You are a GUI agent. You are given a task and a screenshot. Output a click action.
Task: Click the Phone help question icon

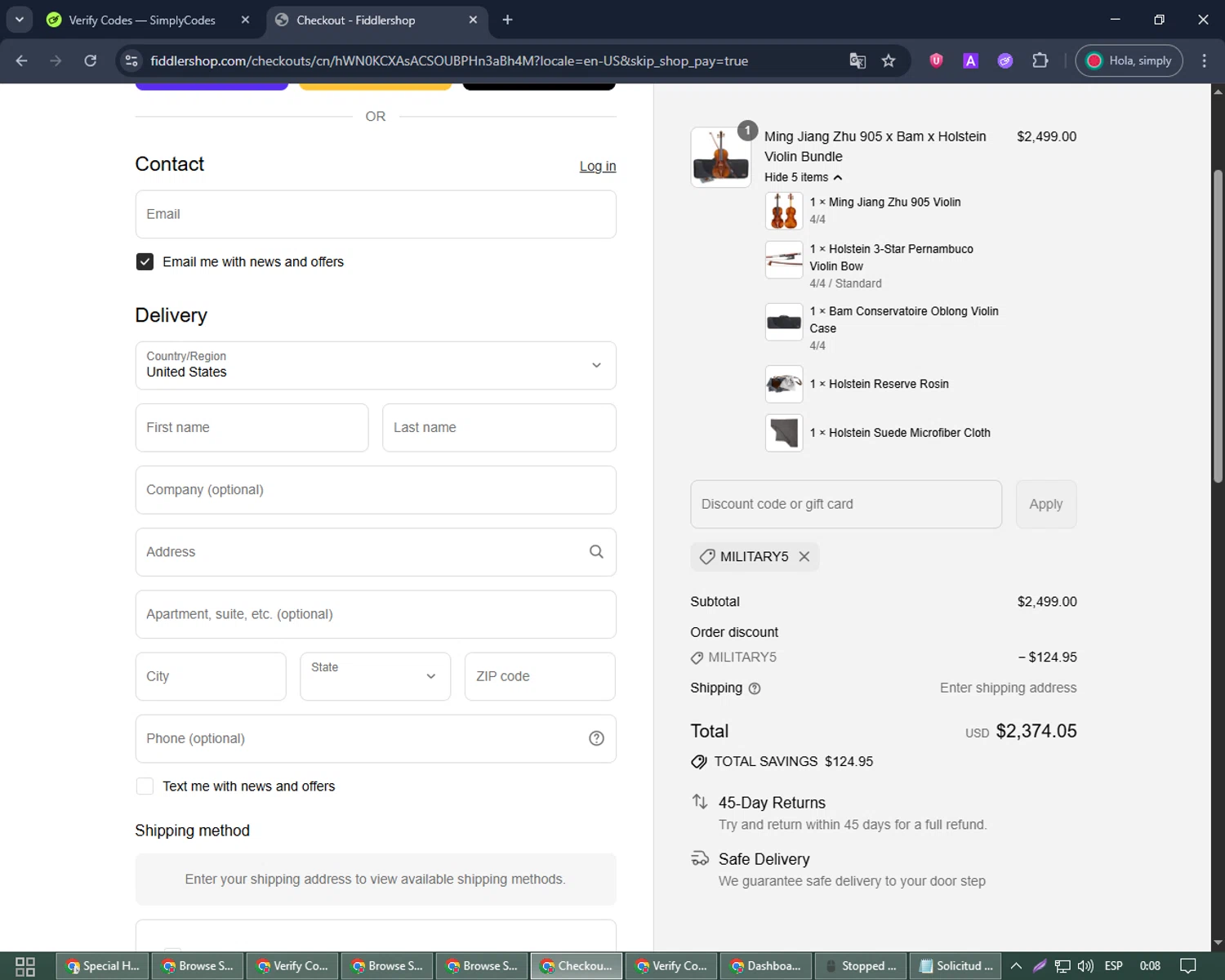click(x=596, y=738)
